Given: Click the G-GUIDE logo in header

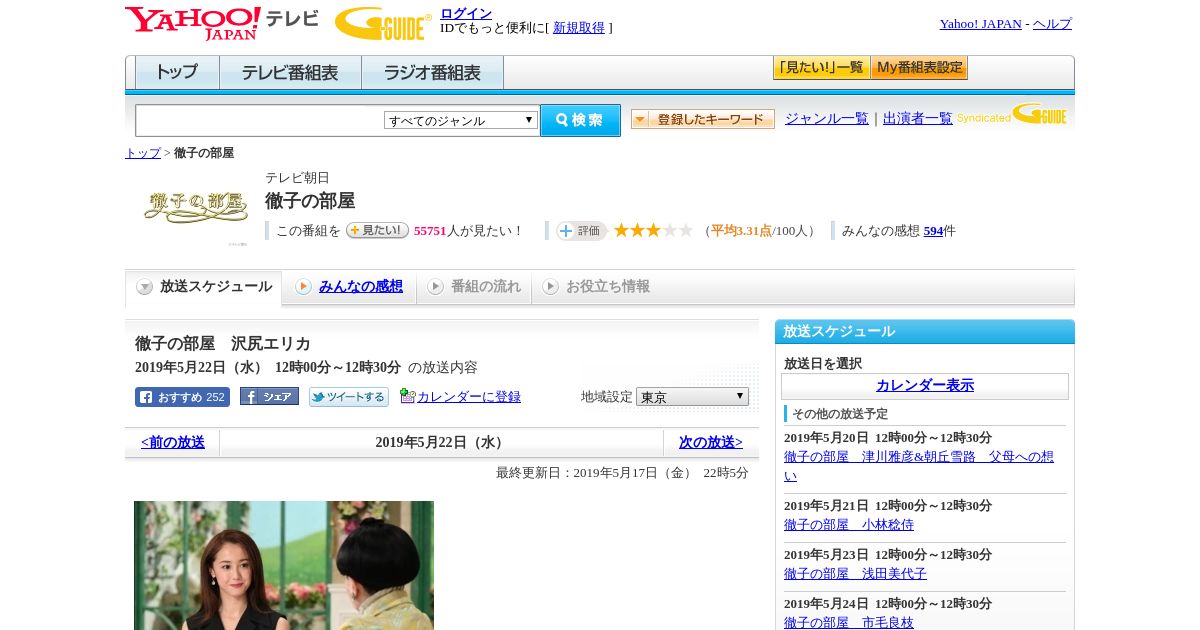Looking at the screenshot, I should tap(383, 23).
